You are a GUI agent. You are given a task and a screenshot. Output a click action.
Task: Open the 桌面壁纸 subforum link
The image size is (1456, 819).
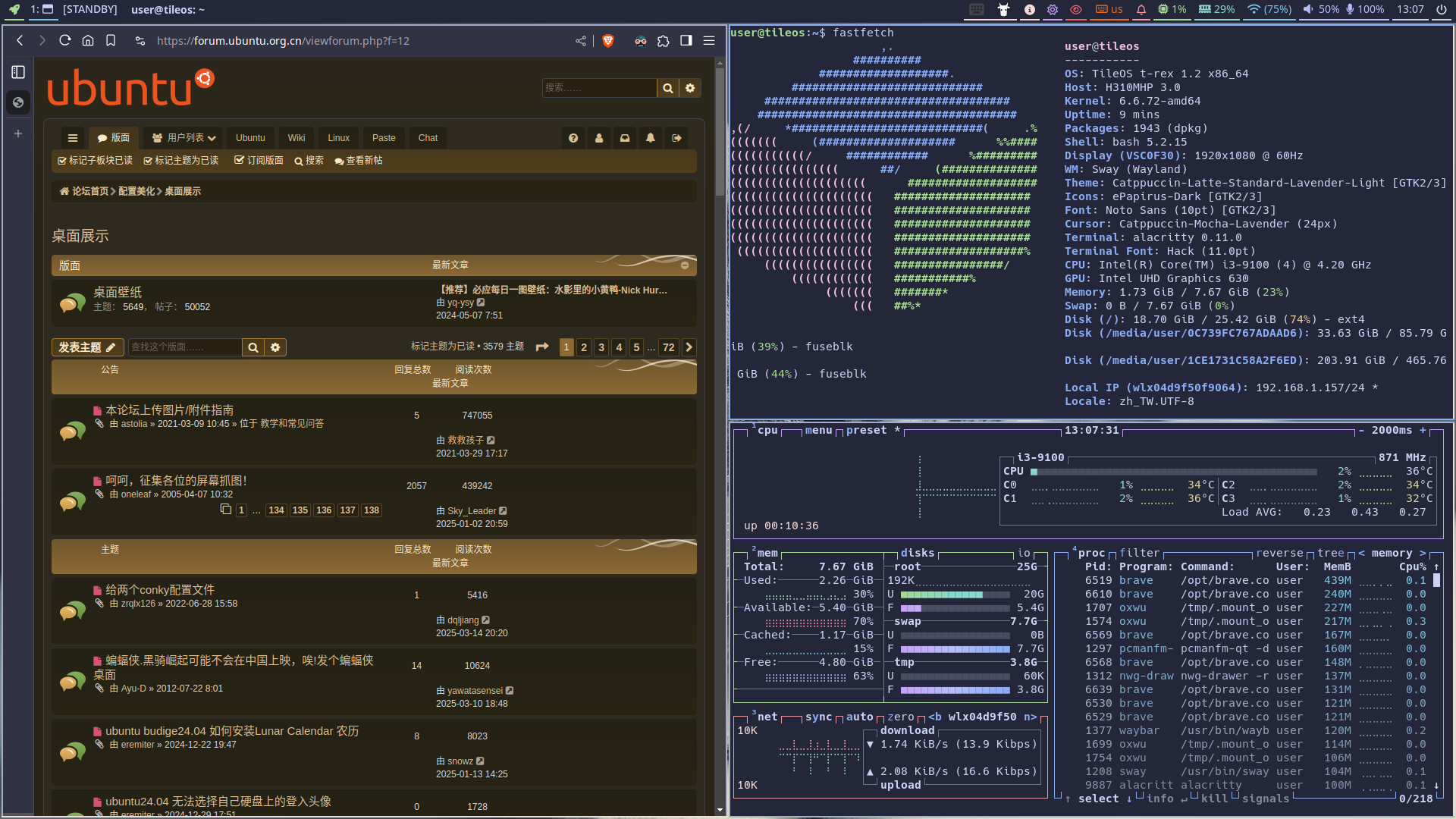point(118,292)
